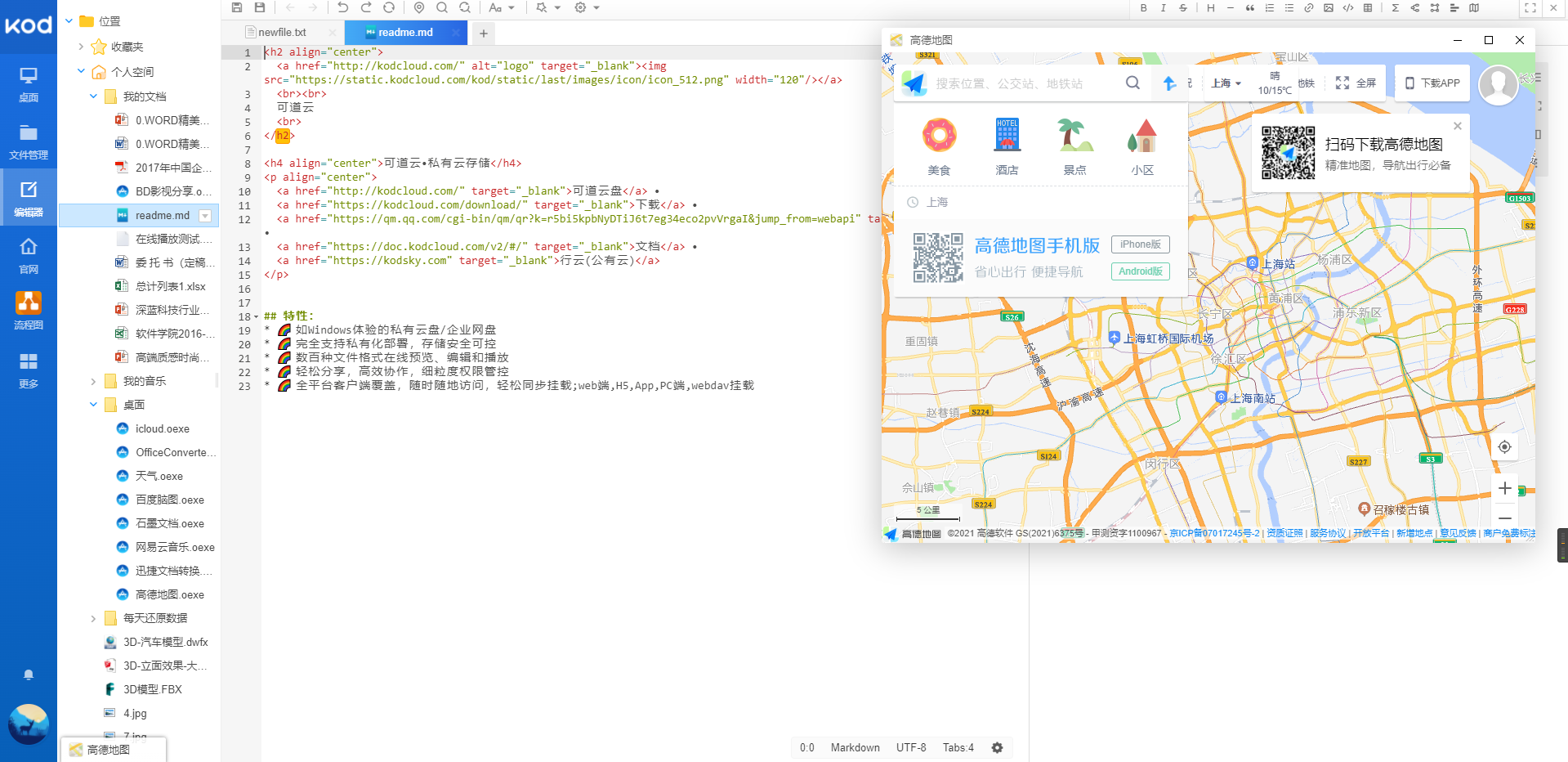Open the magic wand tools dropdown
Image resolution: width=1568 pixels, height=762 pixels.
tap(547, 7)
